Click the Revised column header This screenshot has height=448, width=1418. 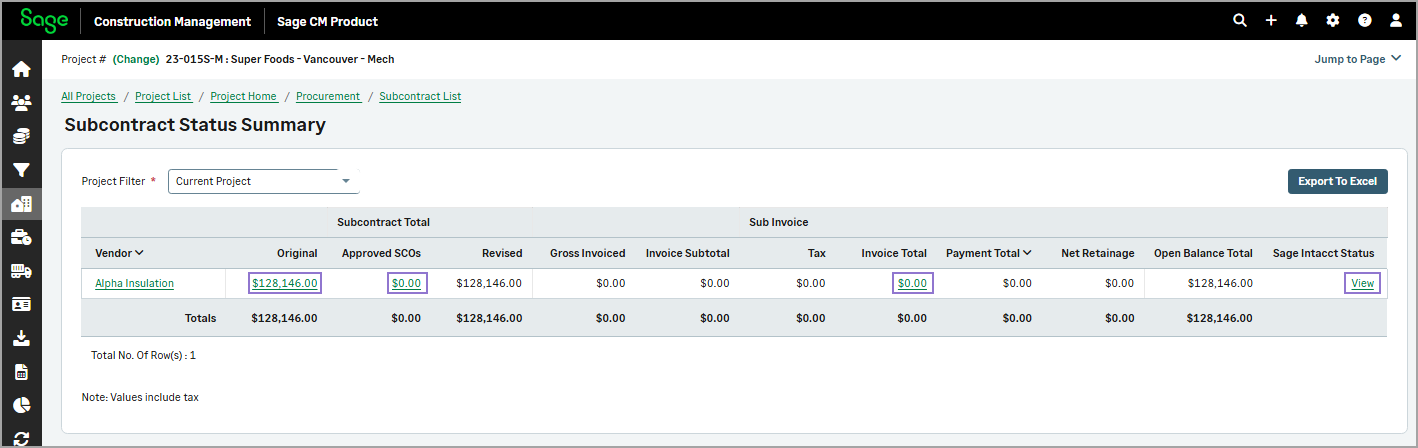tap(502, 253)
